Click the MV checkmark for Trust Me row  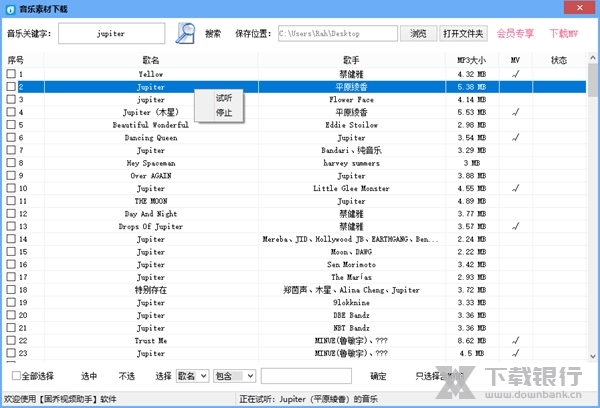(x=515, y=340)
